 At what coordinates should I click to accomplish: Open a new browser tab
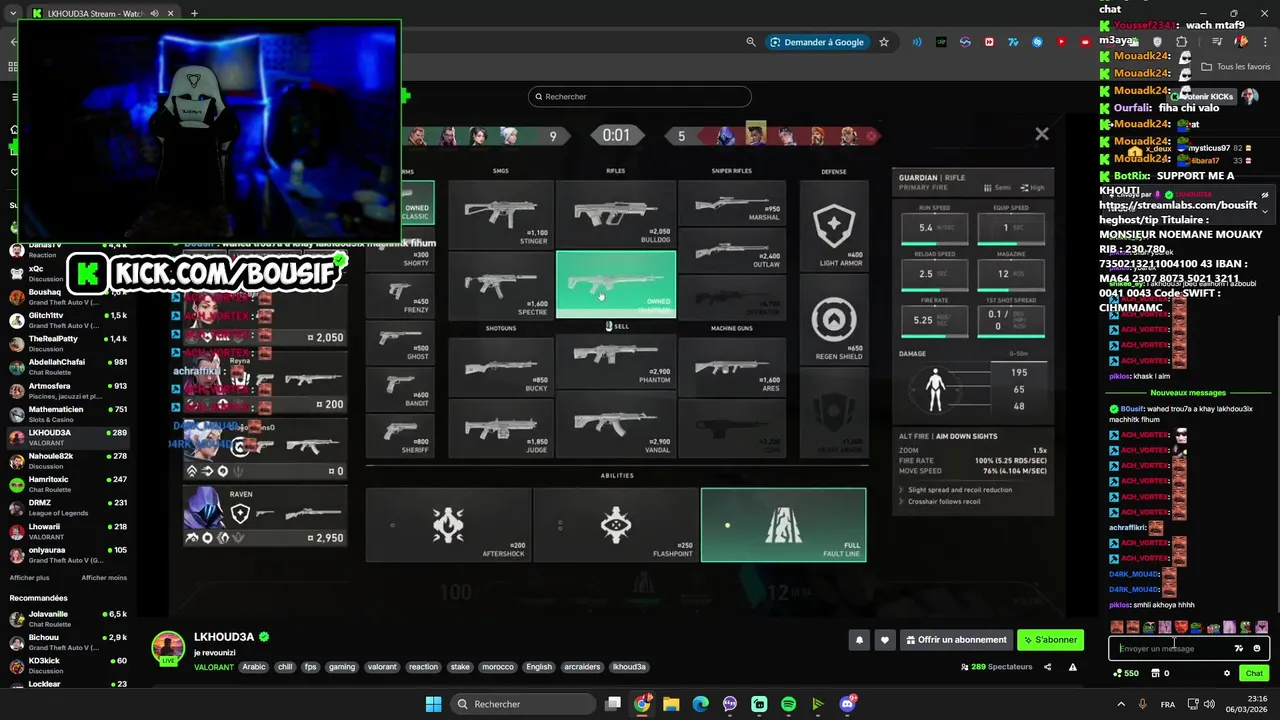click(194, 13)
